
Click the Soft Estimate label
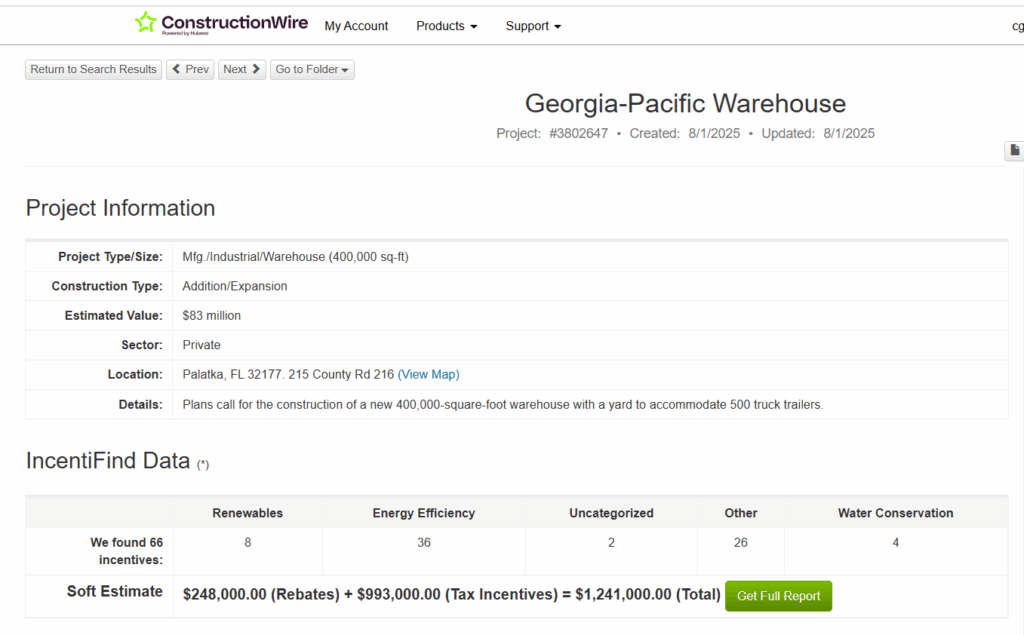114,591
